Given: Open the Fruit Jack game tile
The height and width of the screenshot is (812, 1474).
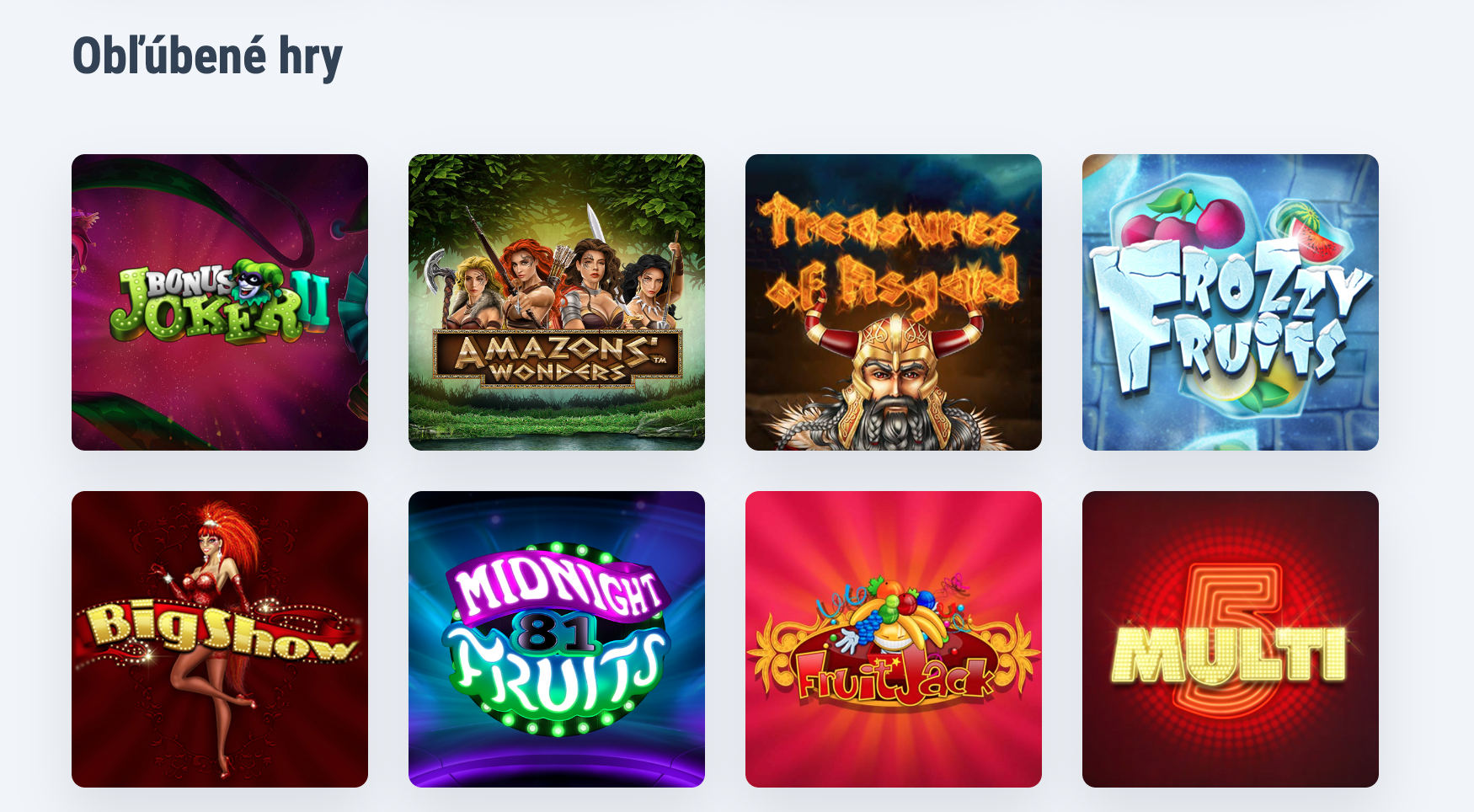Looking at the screenshot, I should tap(894, 639).
